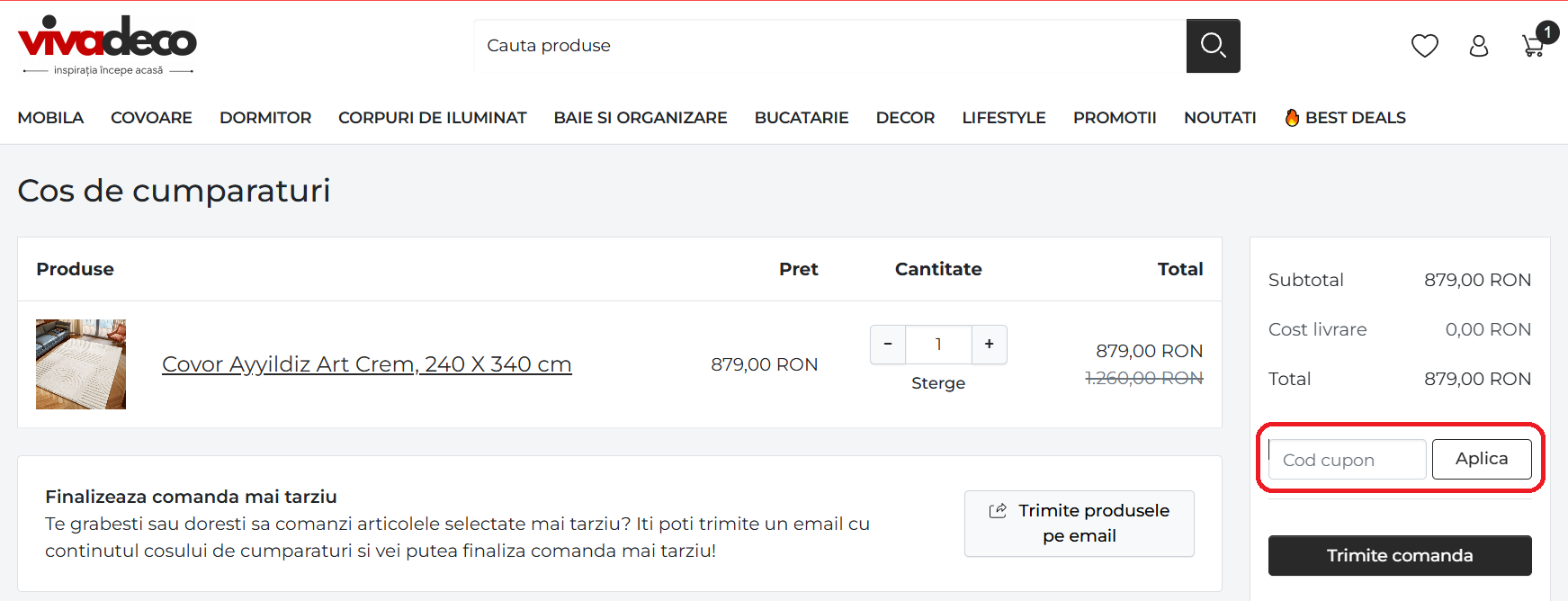Increase quantity with the plus button

pos(989,345)
